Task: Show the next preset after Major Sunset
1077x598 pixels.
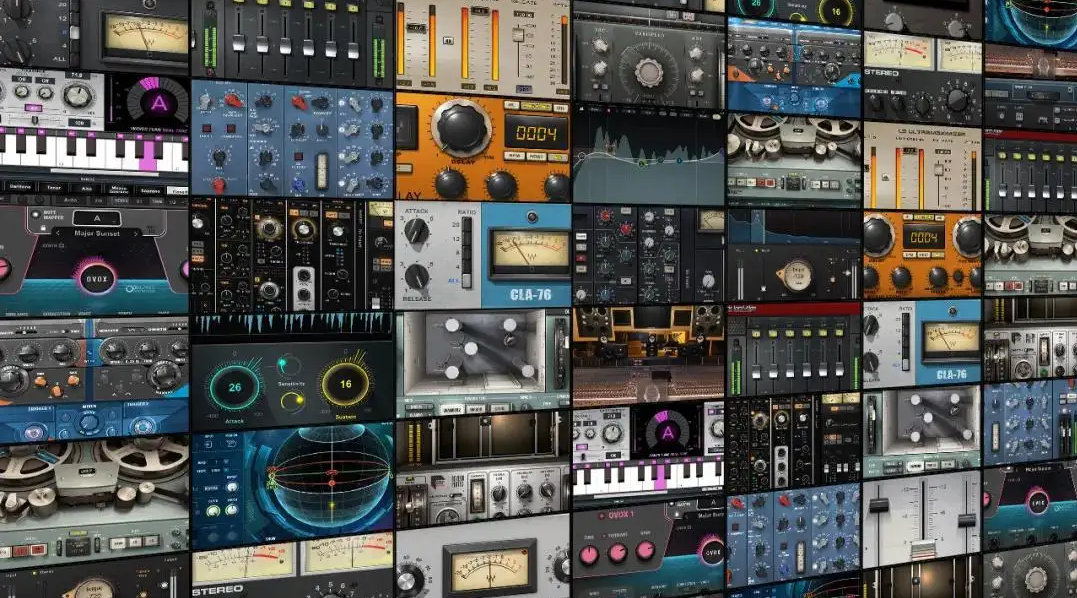Action: coord(135,233)
